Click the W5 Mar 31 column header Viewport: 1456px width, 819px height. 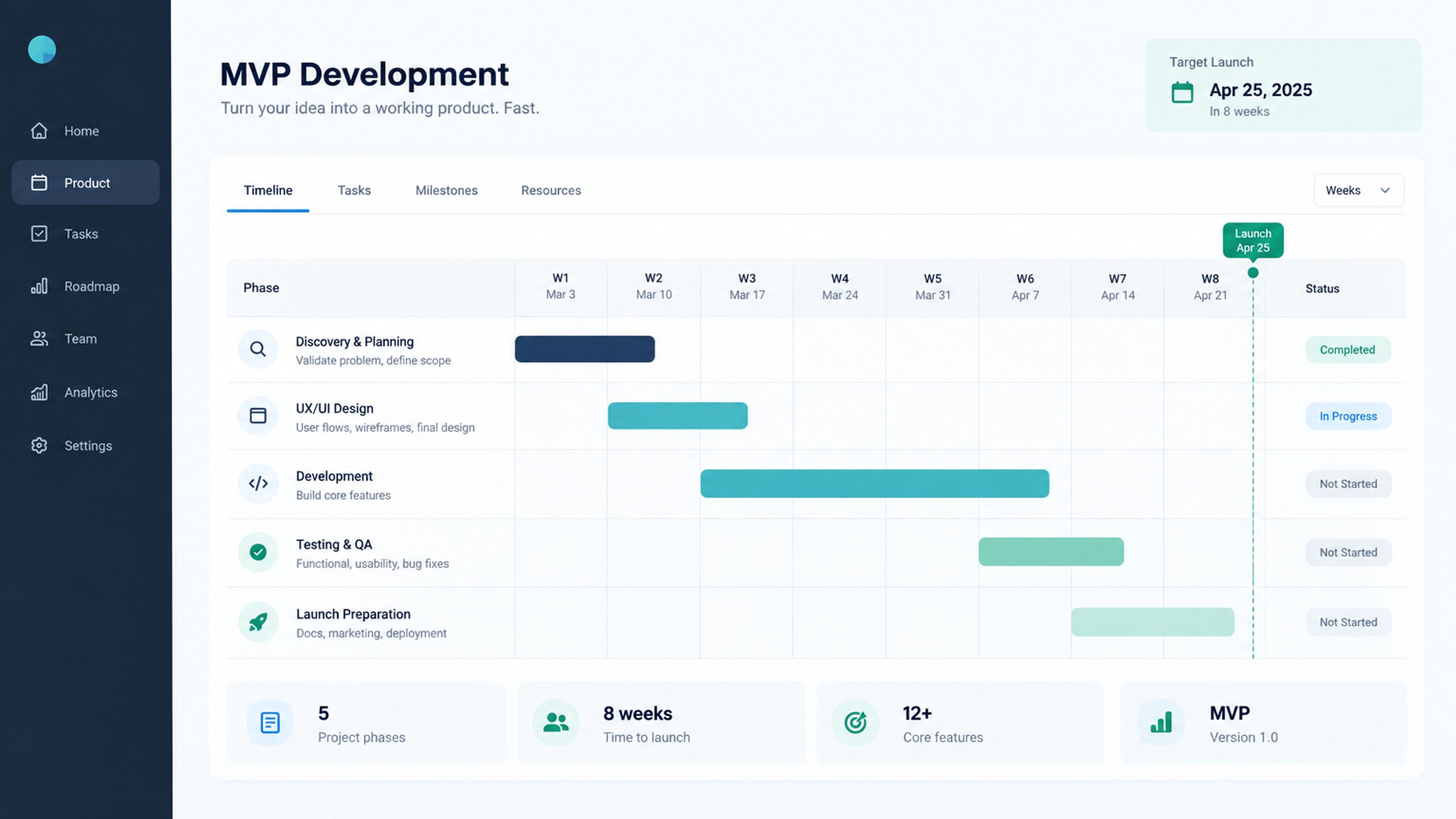933,287
